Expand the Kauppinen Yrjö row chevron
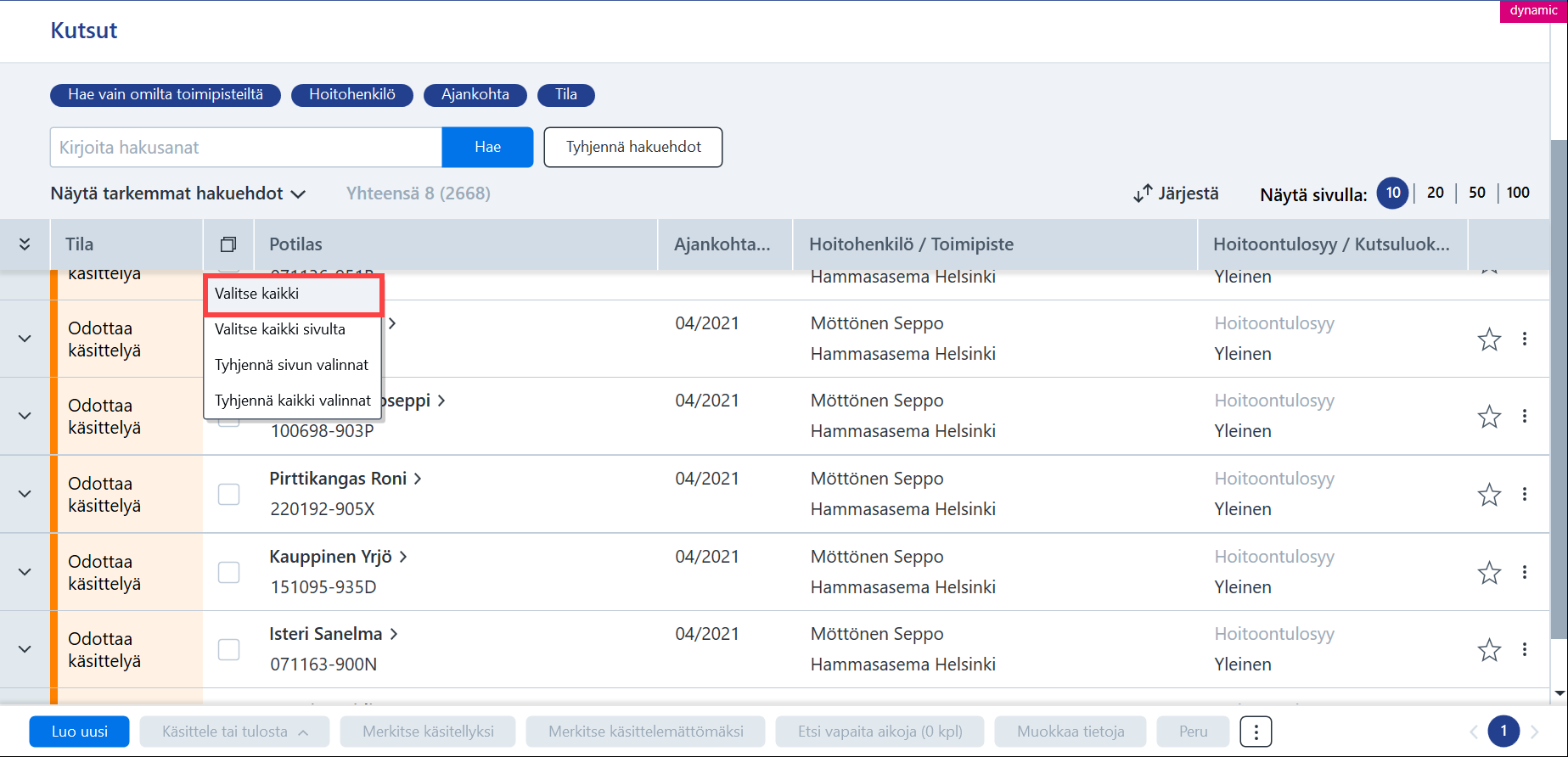Screen dimensions: 1568x757 [25, 572]
